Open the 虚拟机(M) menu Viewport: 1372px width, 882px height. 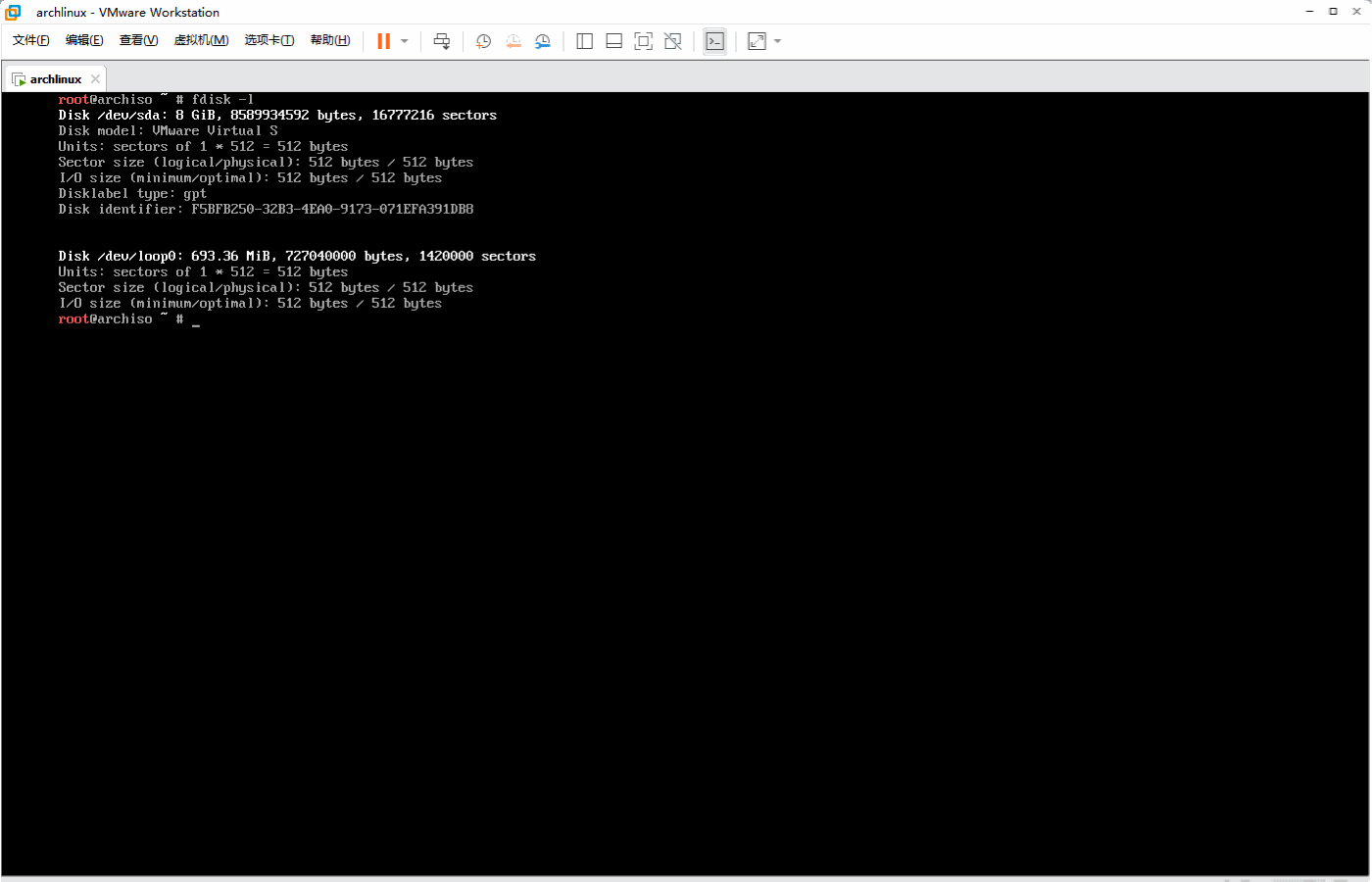click(202, 40)
